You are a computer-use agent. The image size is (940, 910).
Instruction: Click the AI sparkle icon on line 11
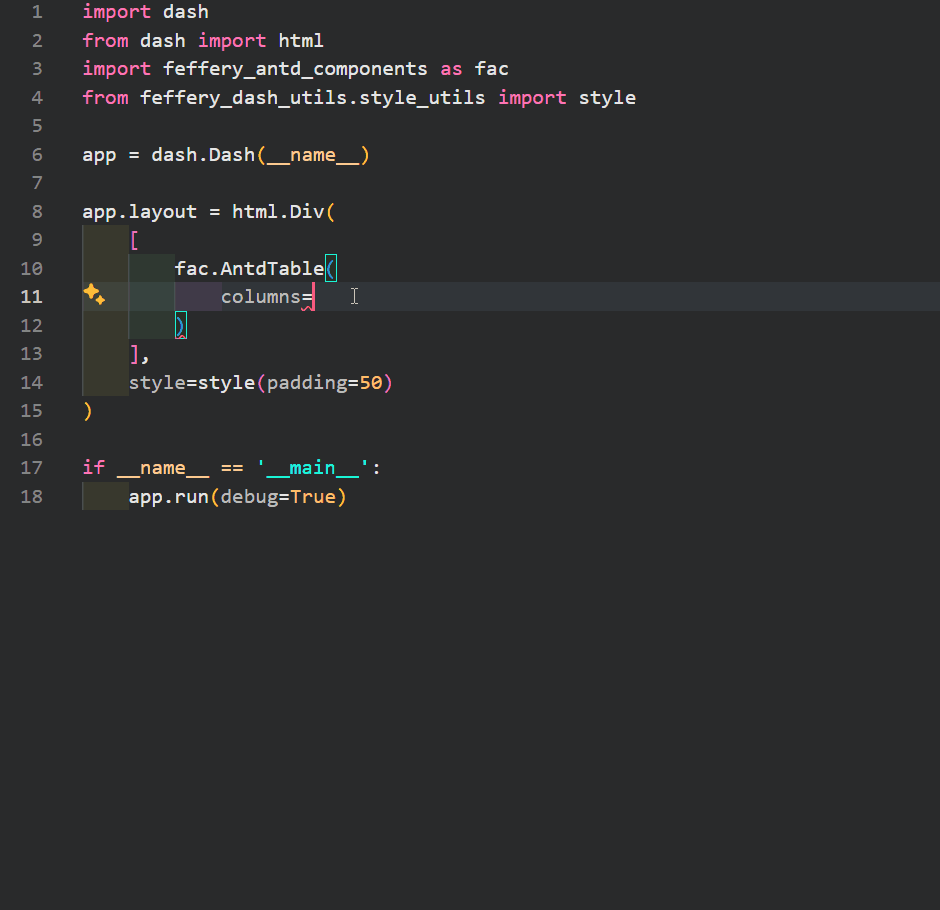pos(94,294)
